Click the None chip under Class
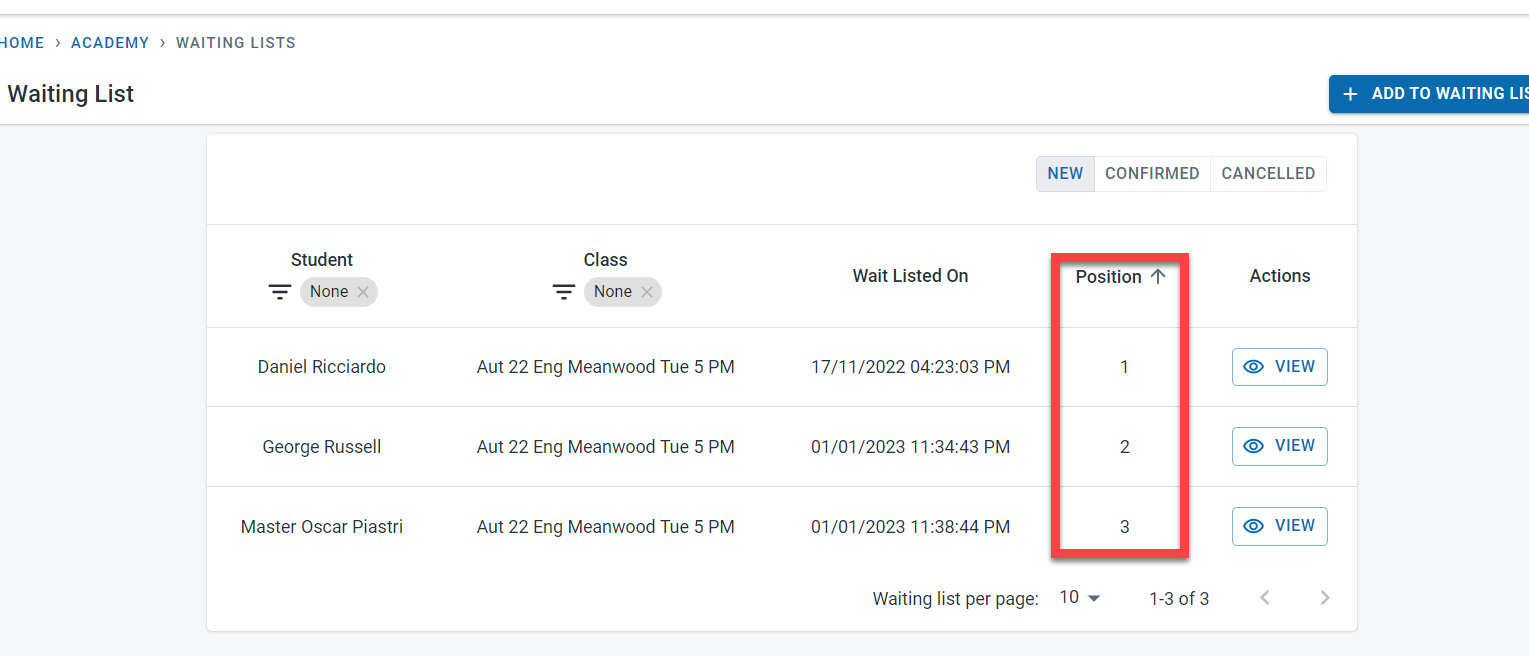Viewport: 1529px width, 656px height. click(613, 292)
